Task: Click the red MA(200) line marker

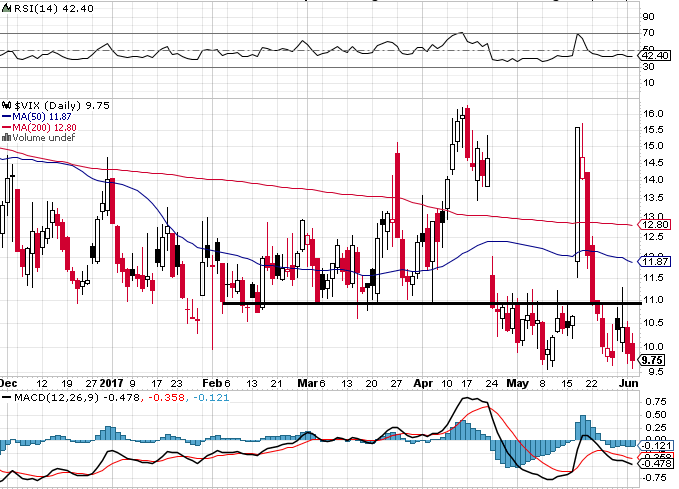Action: 6,127
